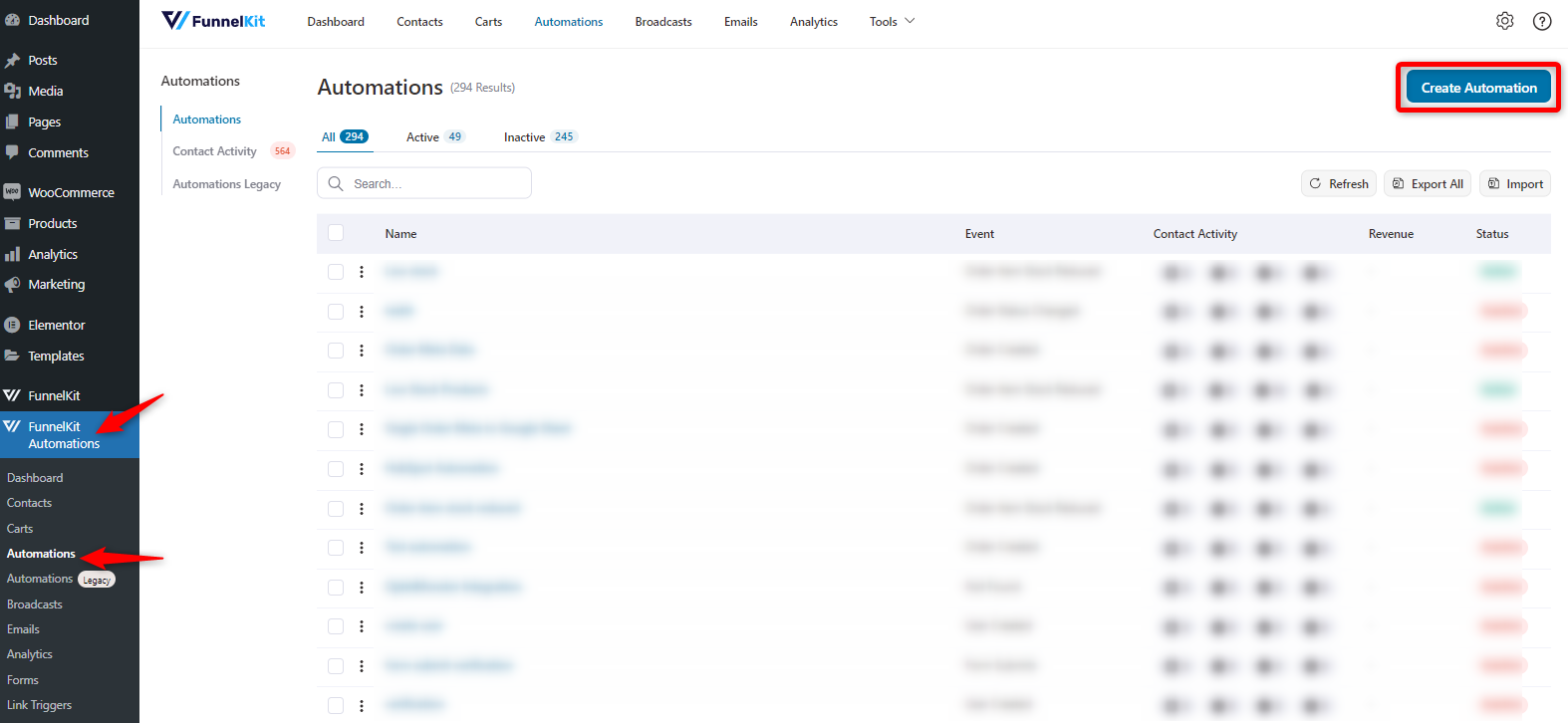This screenshot has width=1568, height=723.
Task: Tick checkbox of sixth automation row
Action: (336, 469)
